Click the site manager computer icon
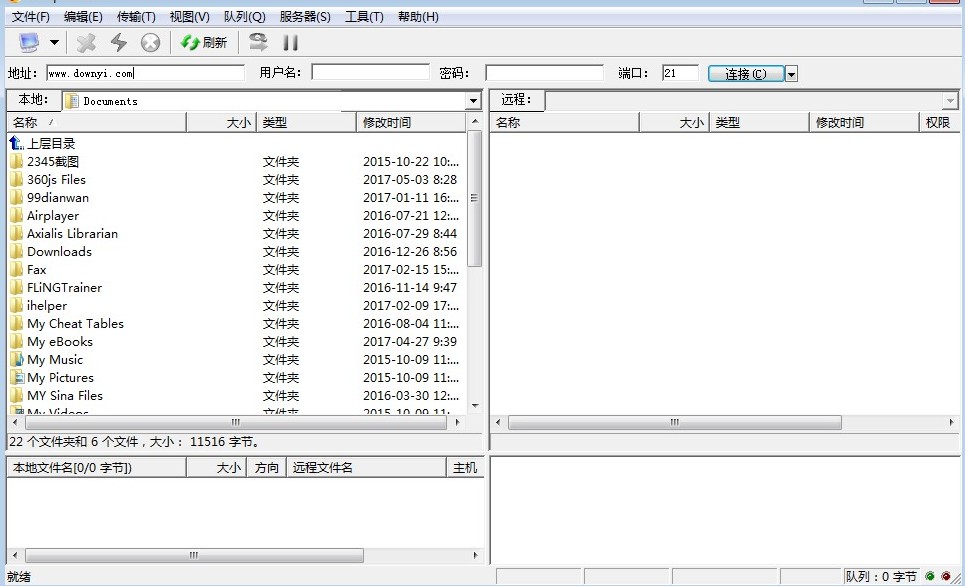The height and width of the screenshot is (586, 965). click(29, 42)
